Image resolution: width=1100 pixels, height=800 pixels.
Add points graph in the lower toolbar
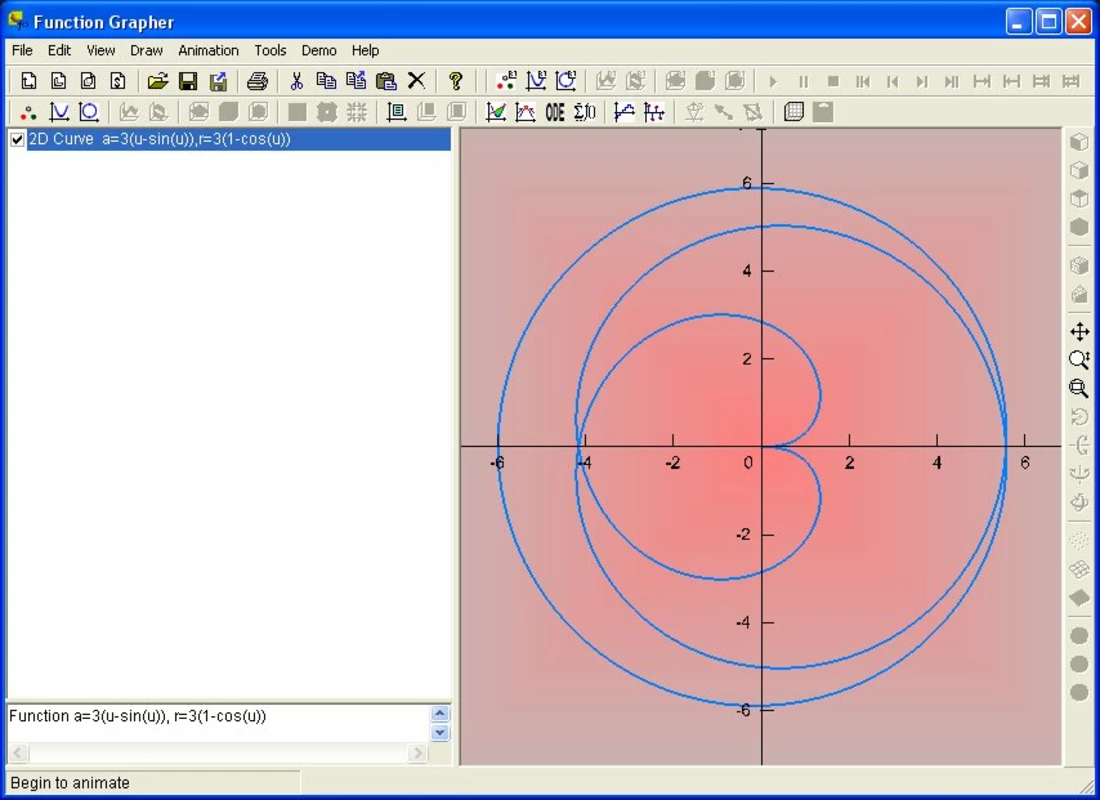pos(29,112)
